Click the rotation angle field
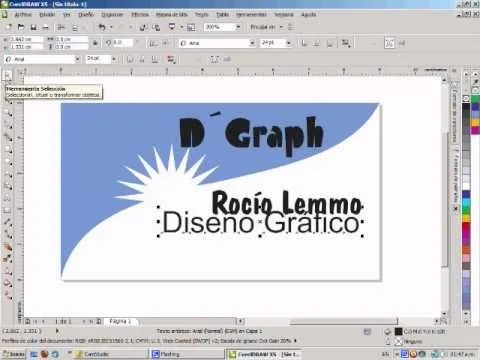The height and width of the screenshot is (360, 480). click(x=123, y=43)
